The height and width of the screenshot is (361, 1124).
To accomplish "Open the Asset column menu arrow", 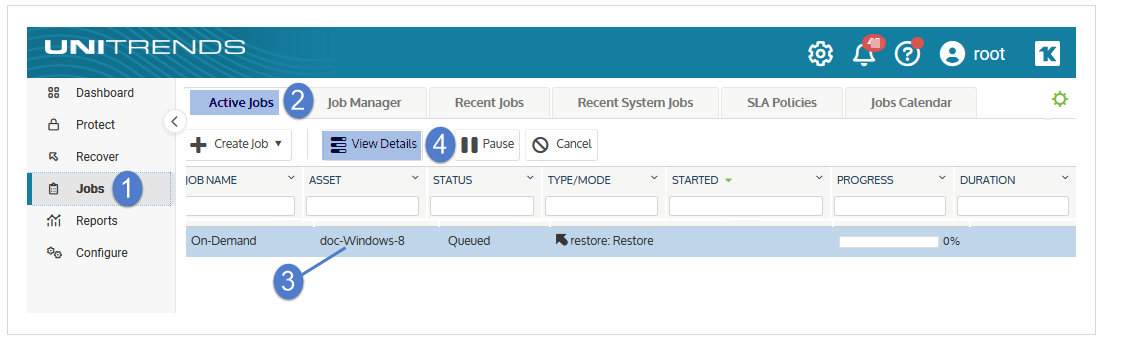I will (415, 178).
